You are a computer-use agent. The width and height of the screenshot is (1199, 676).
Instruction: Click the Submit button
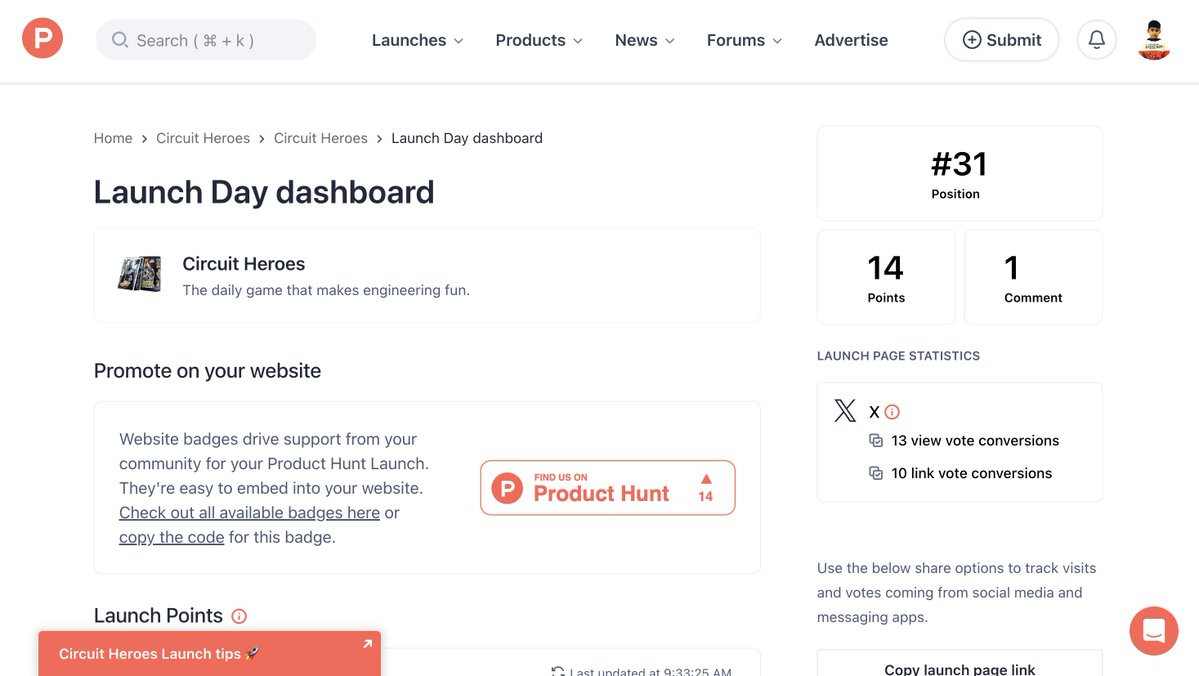click(1002, 40)
